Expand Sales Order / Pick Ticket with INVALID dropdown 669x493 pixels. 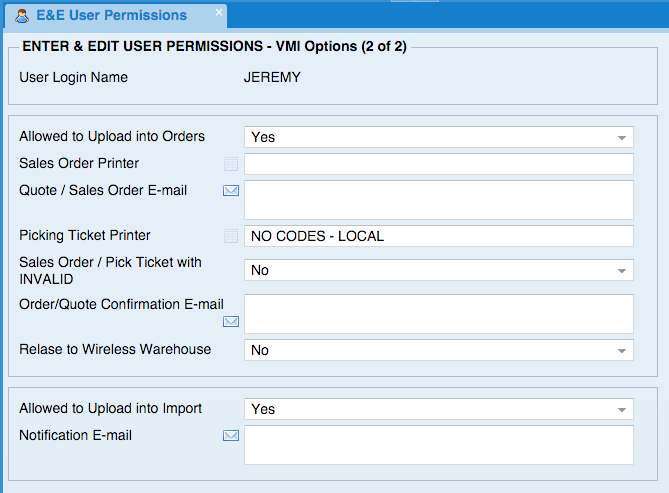439,270
